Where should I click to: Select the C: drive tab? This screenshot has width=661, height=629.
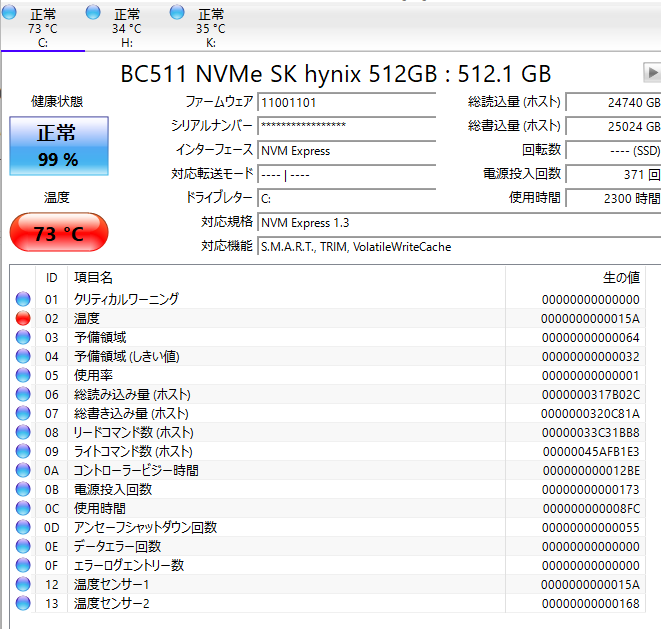pyautogui.click(x=43, y=29)
